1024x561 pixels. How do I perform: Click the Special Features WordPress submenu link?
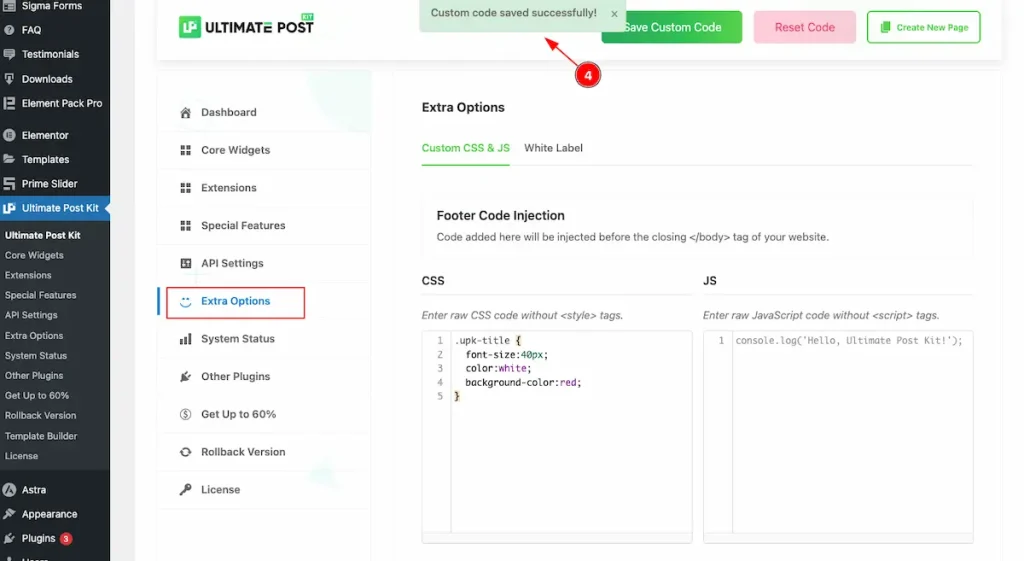(x=40, y=295)
